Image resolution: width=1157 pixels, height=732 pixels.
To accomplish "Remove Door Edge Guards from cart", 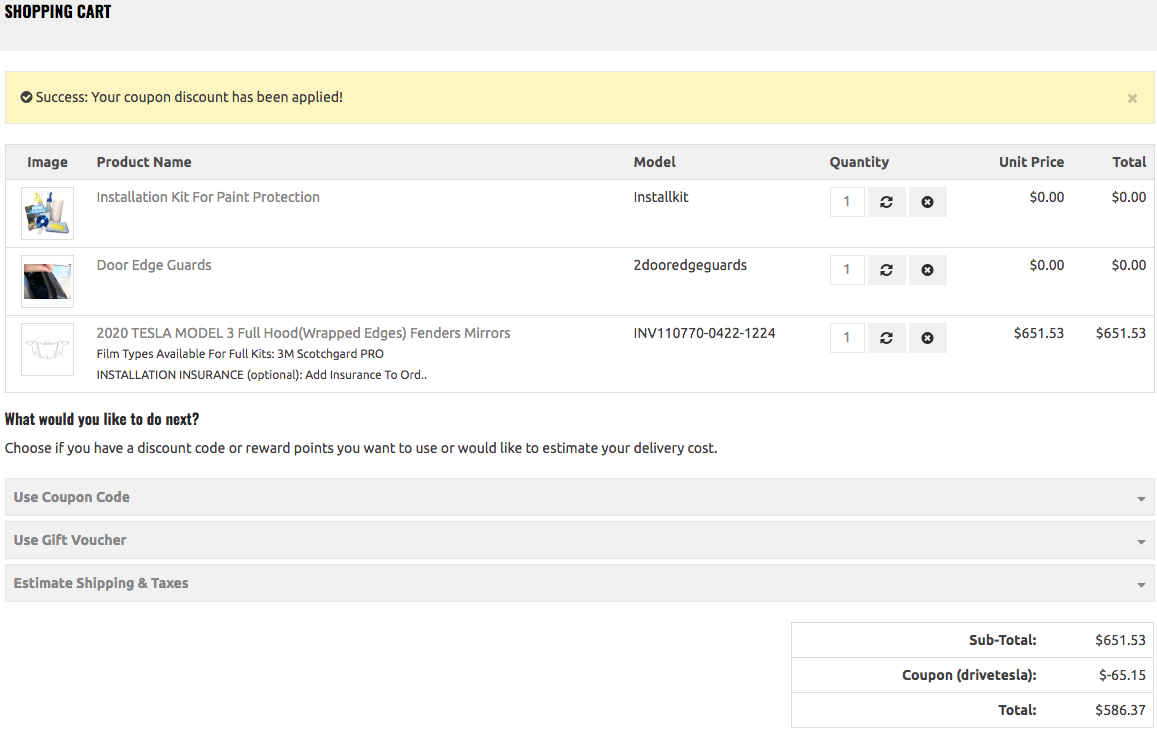I will point(927,270).
